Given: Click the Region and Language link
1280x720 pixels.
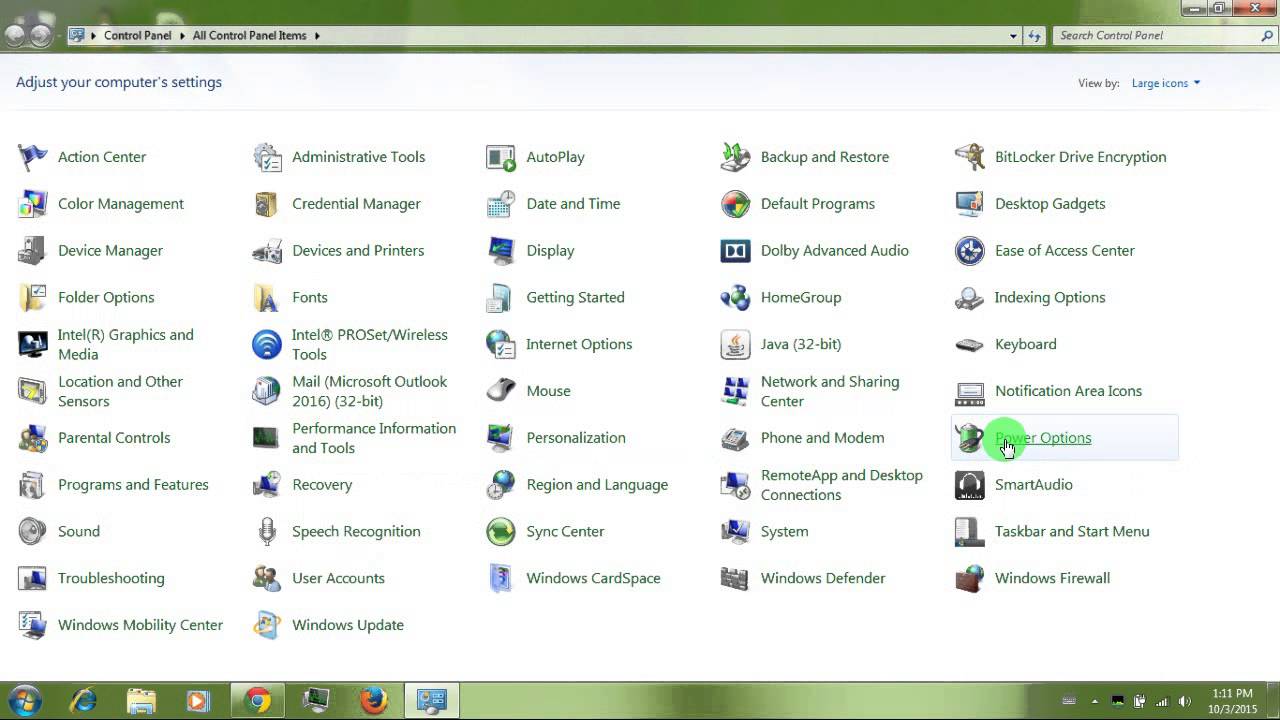Looking at the screenshot, I should click(x=597, y=485).
